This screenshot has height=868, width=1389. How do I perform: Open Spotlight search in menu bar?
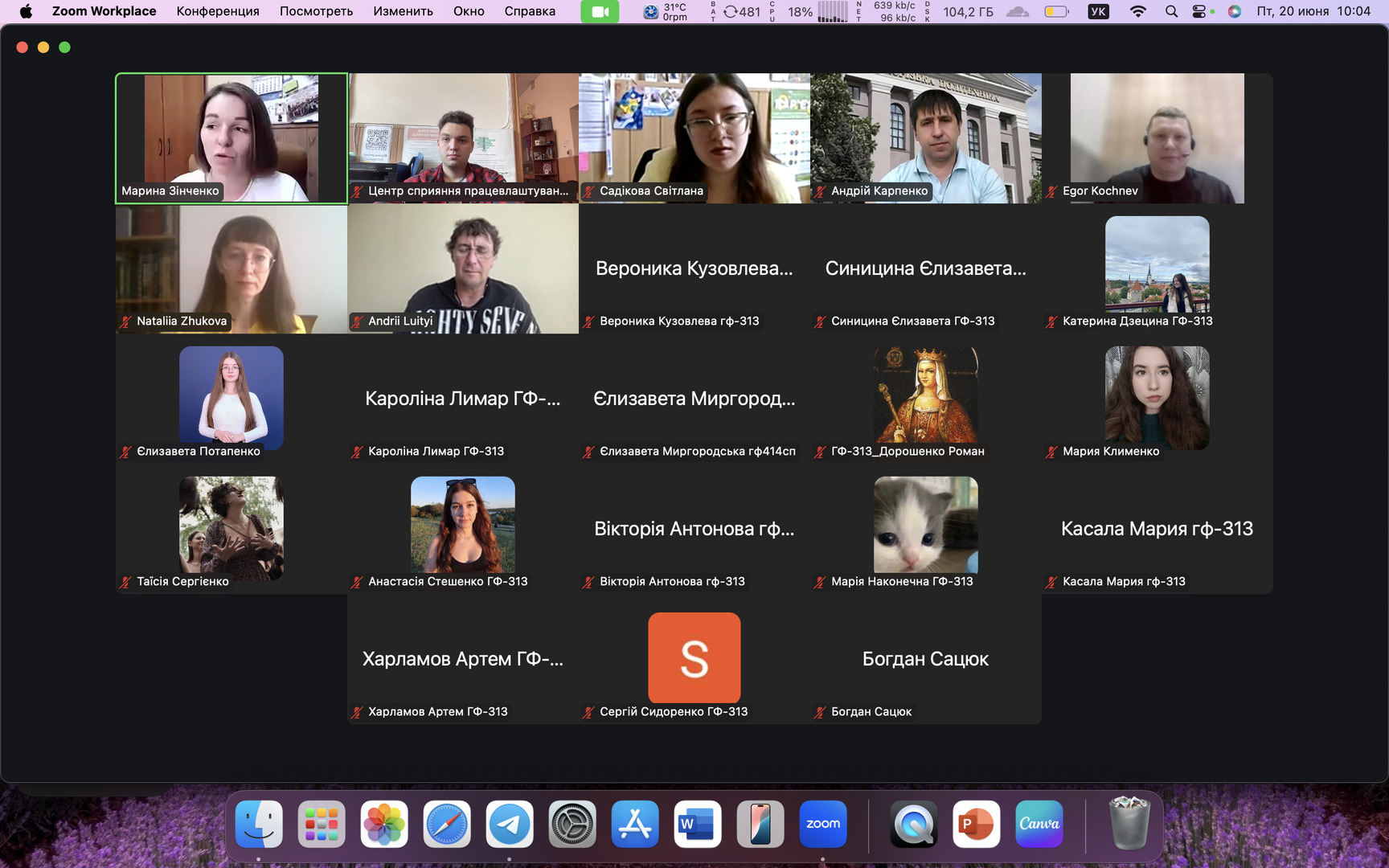pos(1171,11)
